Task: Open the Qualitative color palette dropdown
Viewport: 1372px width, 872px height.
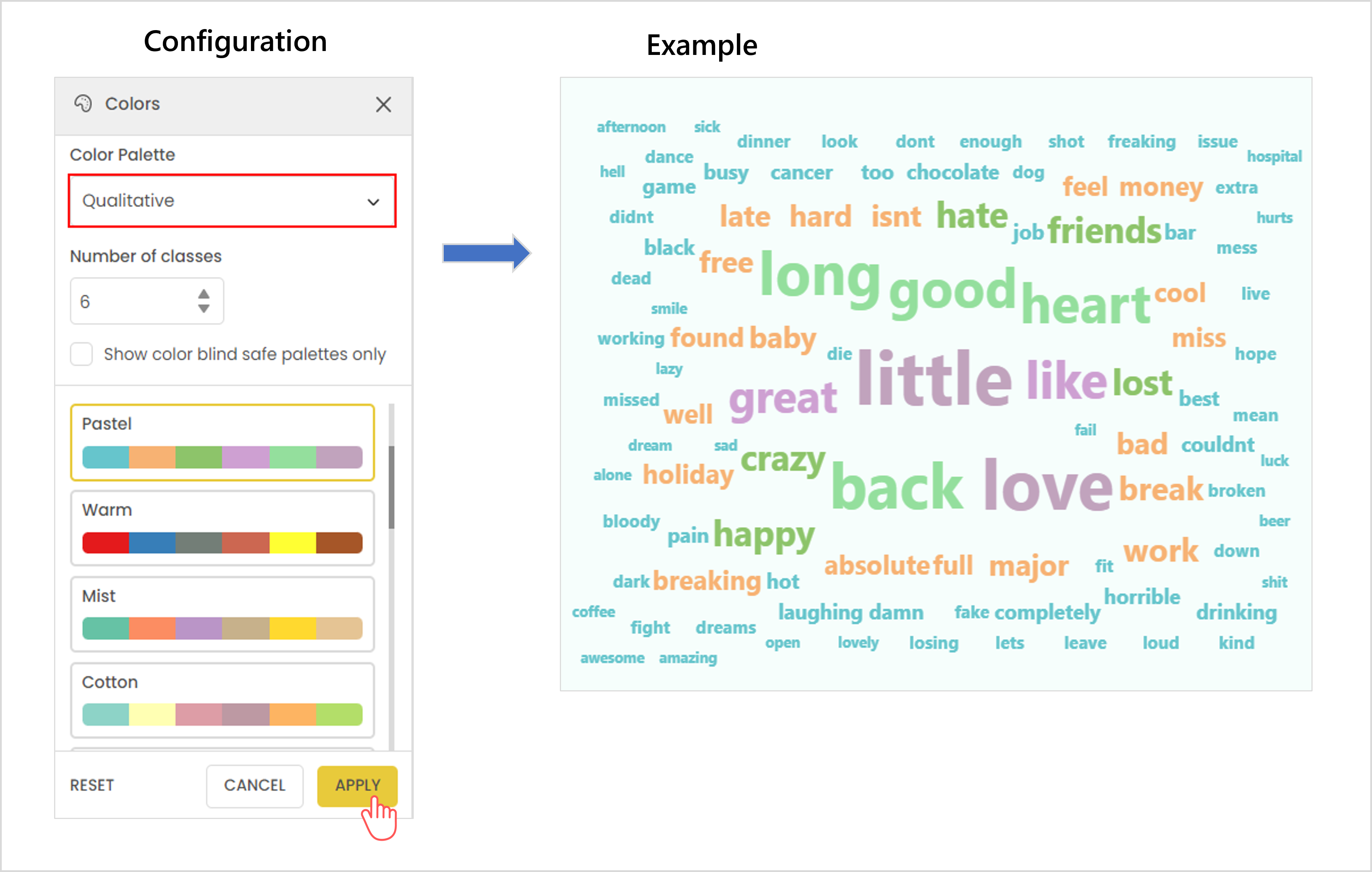Action: click(x=231, y=201)
